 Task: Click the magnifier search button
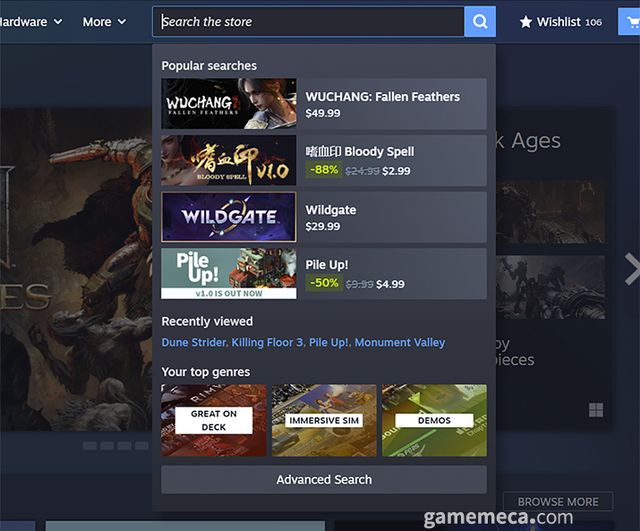pyautogui.click(x=480, y=21)
